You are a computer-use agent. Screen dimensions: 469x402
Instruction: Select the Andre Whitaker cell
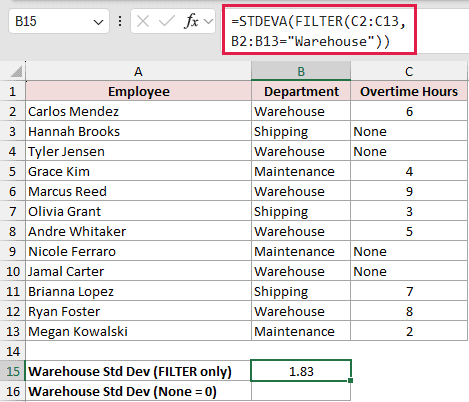pos(138,231)
